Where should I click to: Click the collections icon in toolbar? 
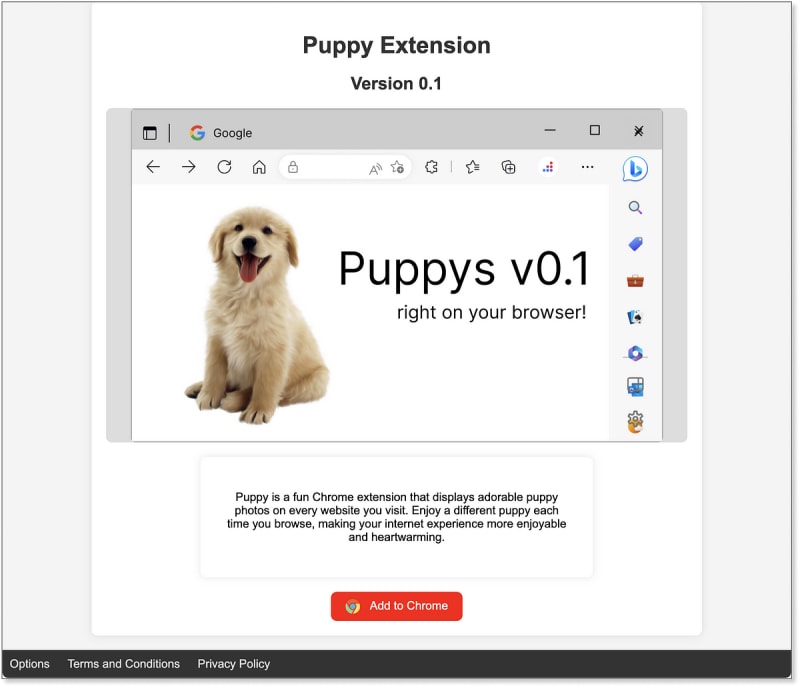(509, 167)
